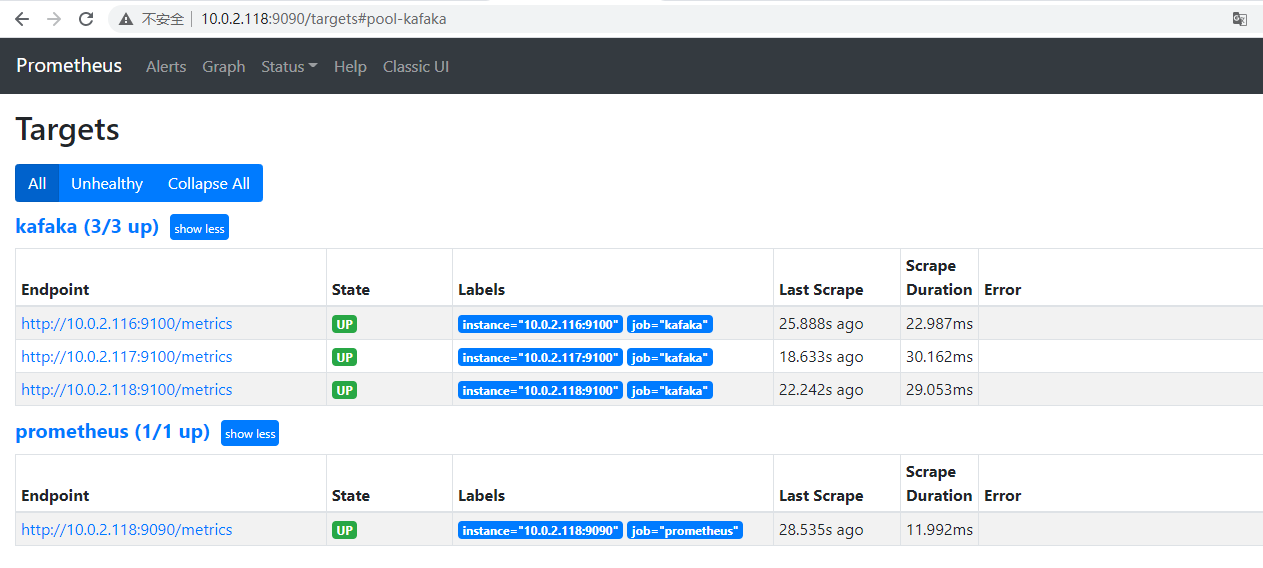Open the translate page icon in address bar
This screenshot has height=568, width=1263.
pyautogui.click(x=1239, y=19)
